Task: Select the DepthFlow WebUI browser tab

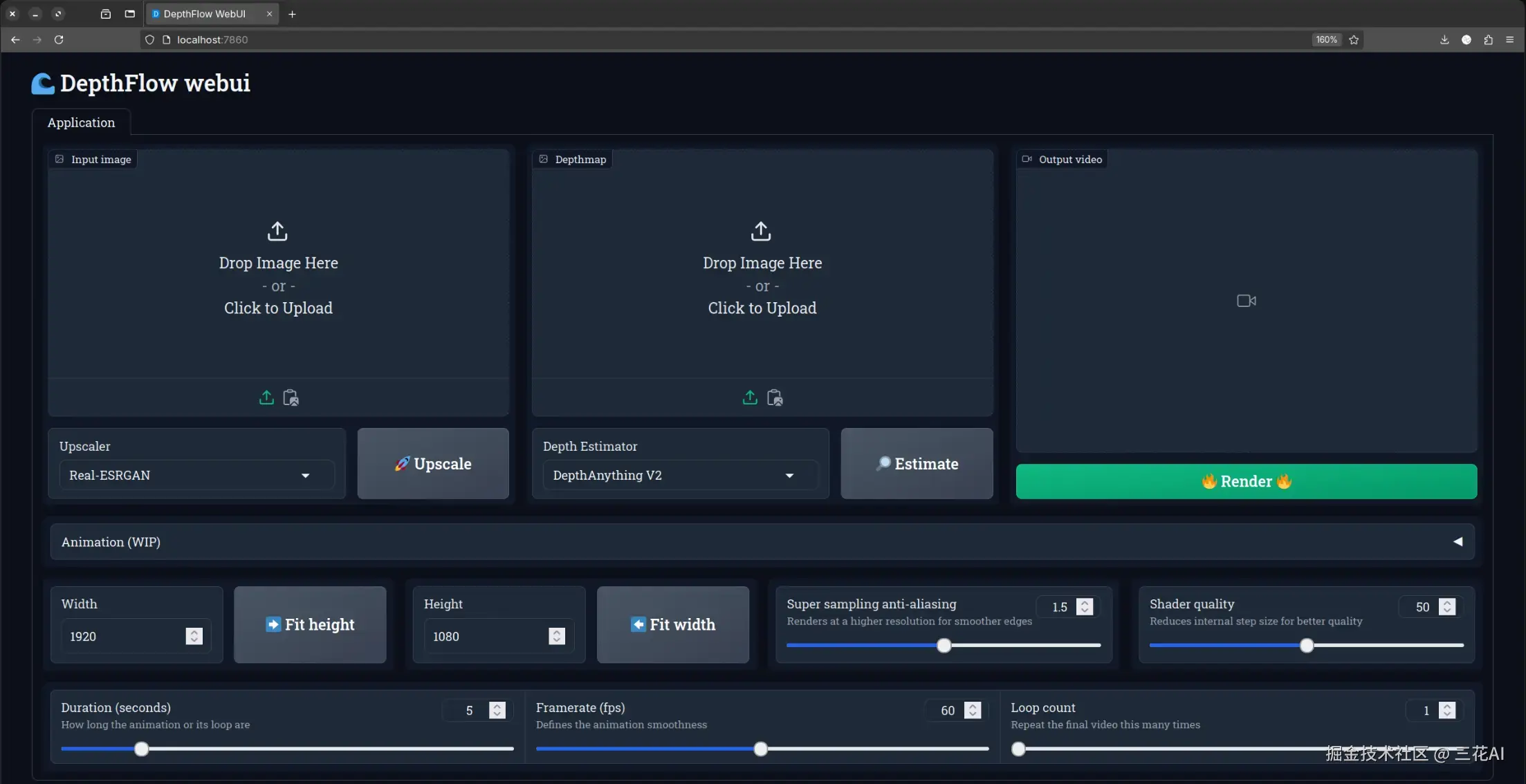Action: coord(204,14)
